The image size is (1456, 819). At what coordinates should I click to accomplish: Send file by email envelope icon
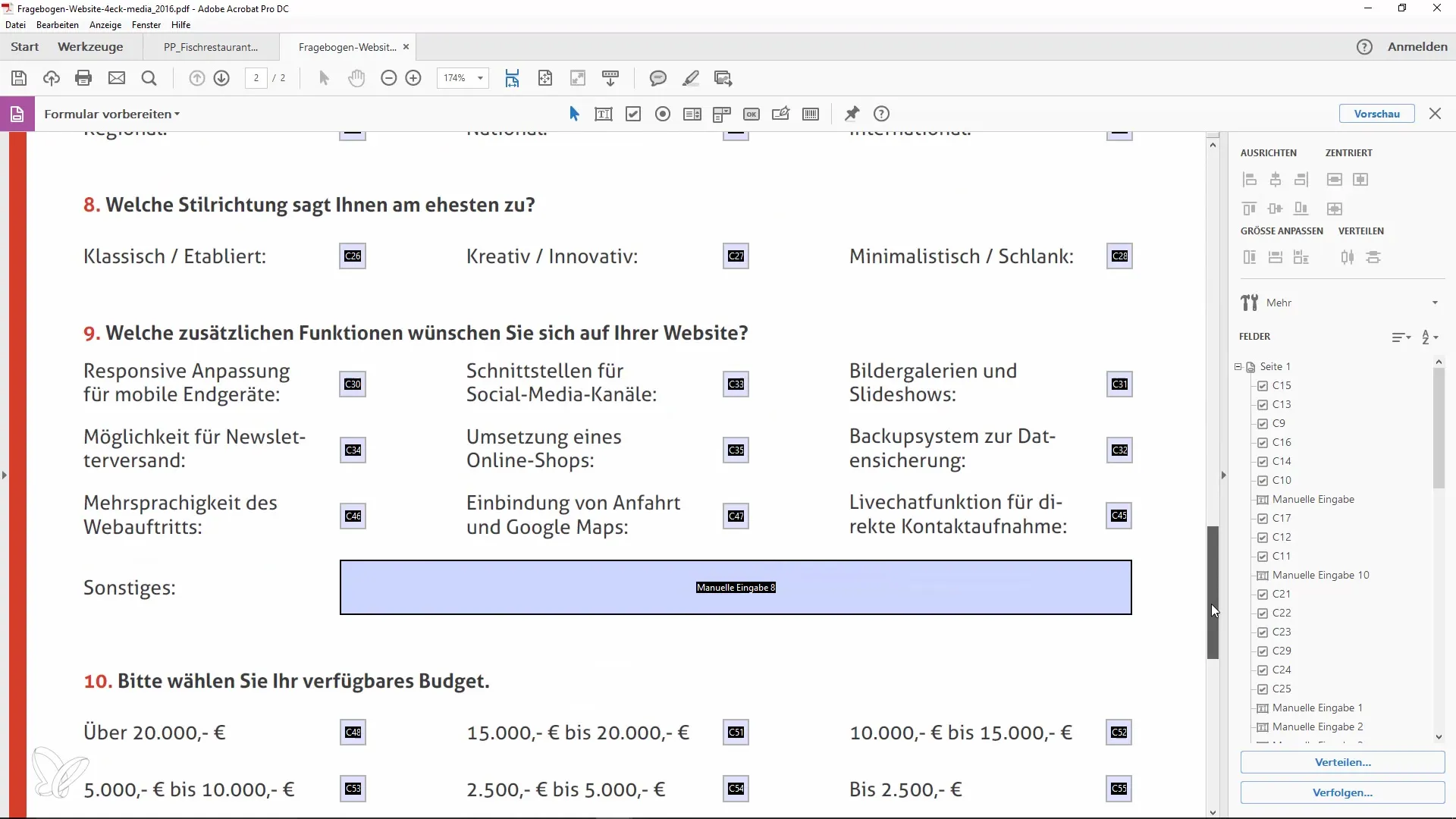pos(117,78)
